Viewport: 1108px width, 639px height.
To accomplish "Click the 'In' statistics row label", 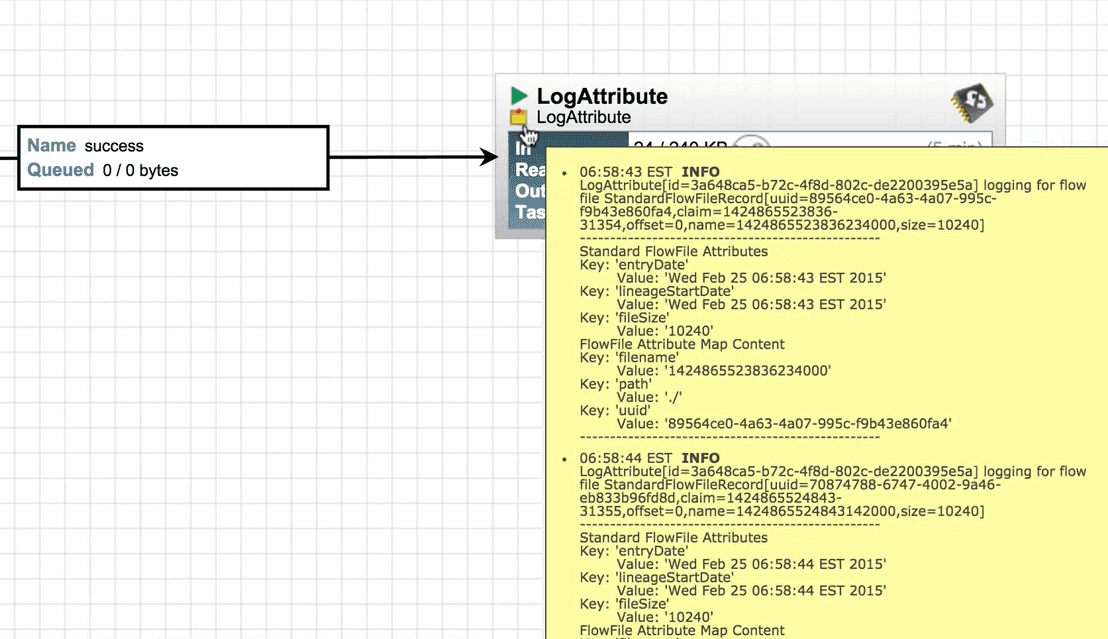I will point(522,148).
